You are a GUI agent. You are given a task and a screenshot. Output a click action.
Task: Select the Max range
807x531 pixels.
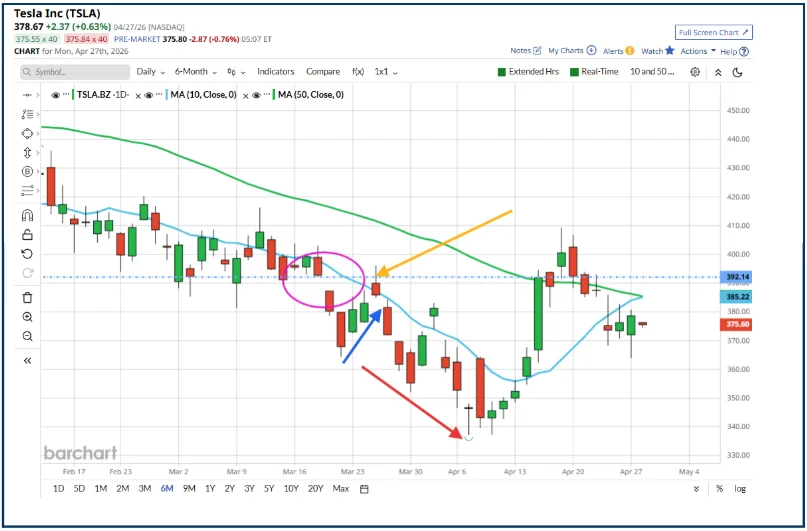(341, 489)
